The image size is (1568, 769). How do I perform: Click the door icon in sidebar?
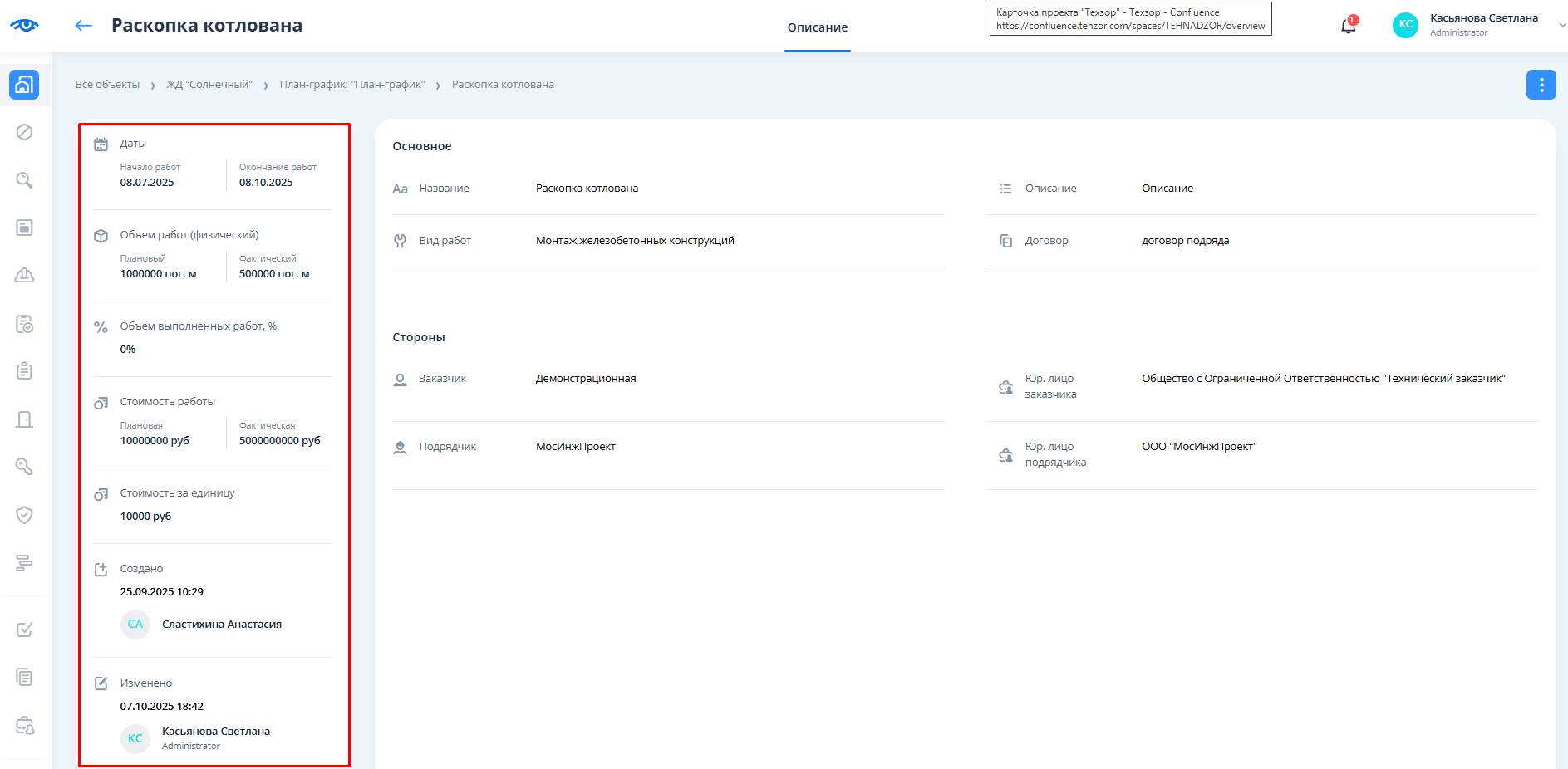click(x=25, y=419)
